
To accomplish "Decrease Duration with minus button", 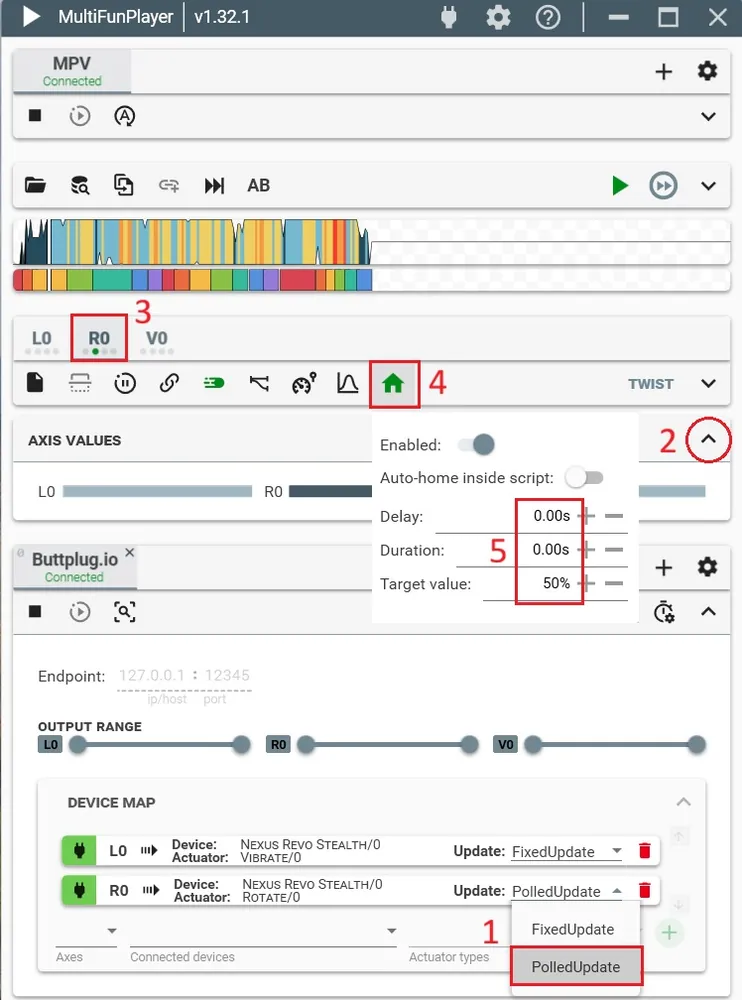I will tap(614, 550).
